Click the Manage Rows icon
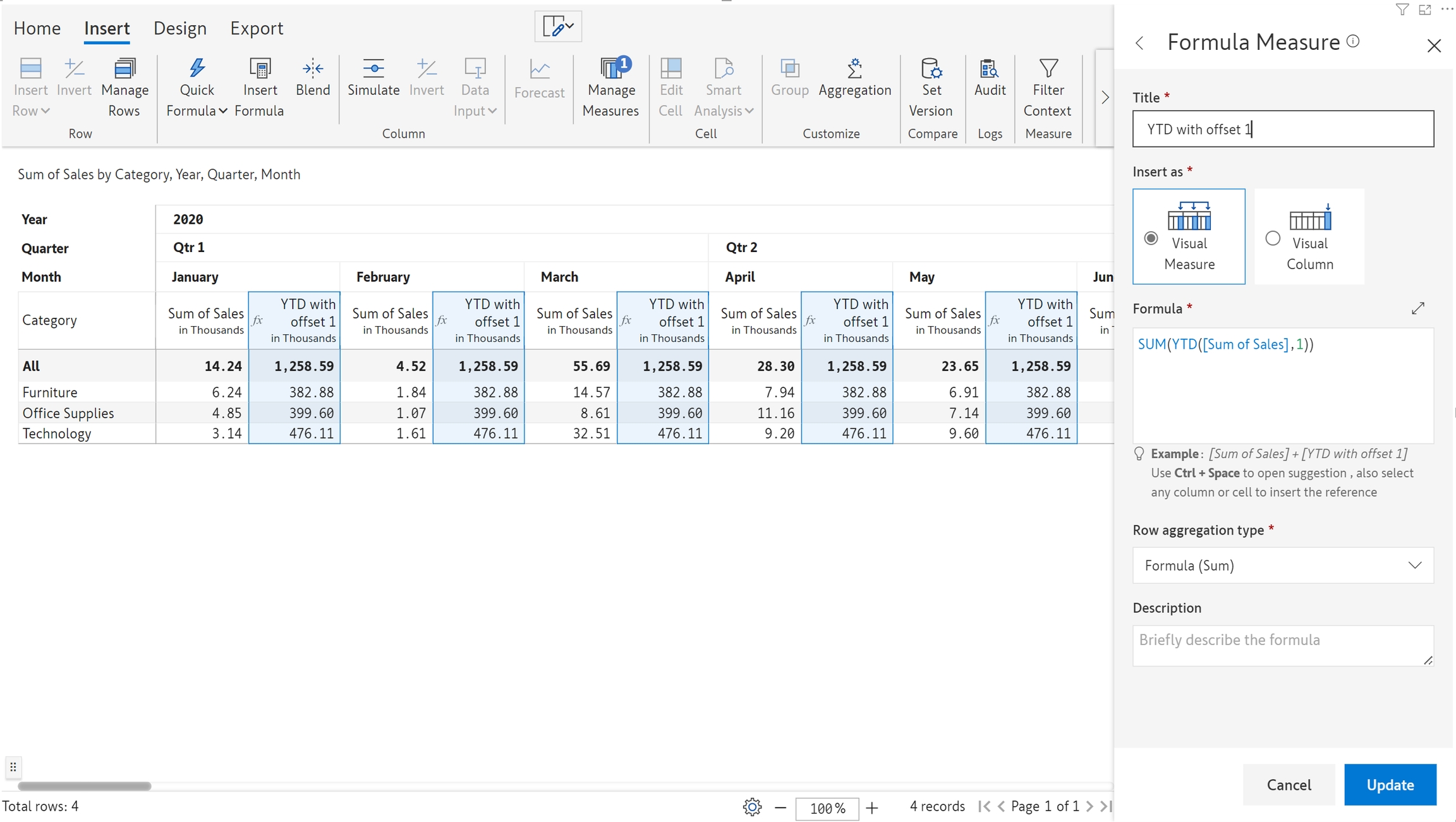1456x822 pixels. 124,69
